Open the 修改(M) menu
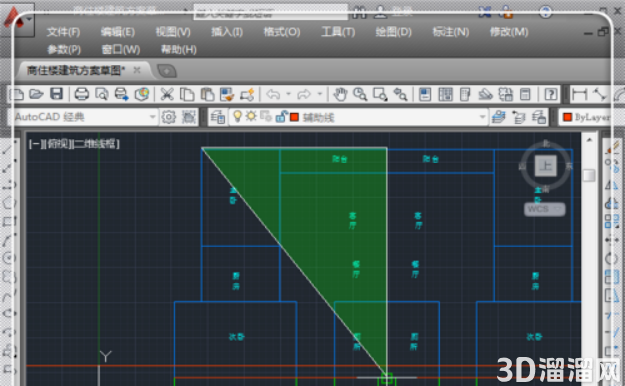625x386 pixels. pos(509,32)
